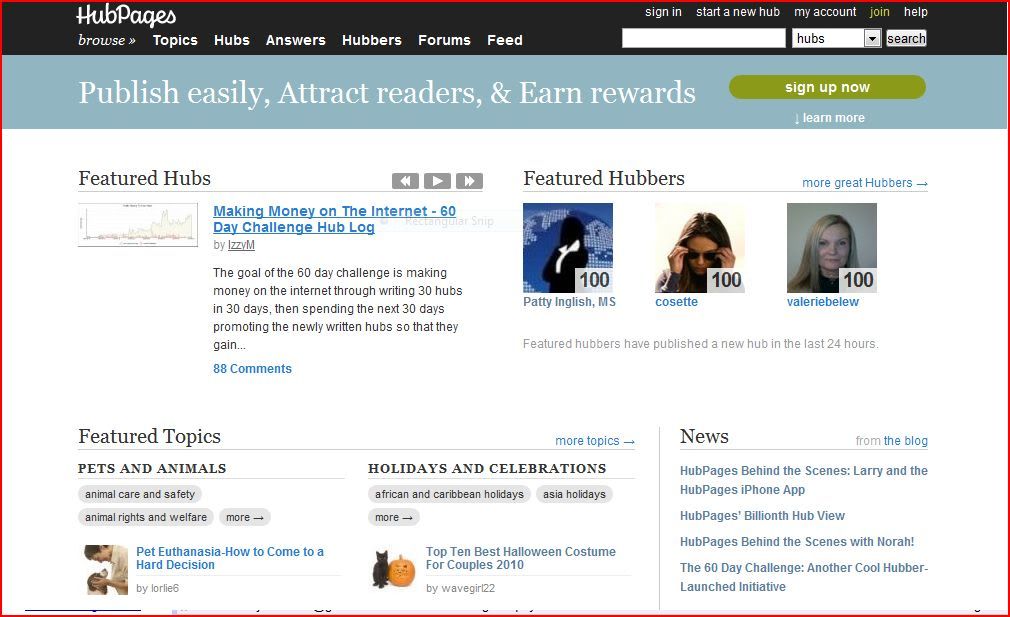
Task: Click start a new hub
Action: click(738, 12)
